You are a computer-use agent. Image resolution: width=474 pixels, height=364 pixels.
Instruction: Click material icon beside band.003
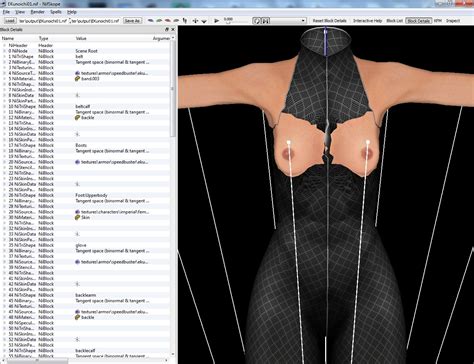pyautogui.click(x=78, y=79)
